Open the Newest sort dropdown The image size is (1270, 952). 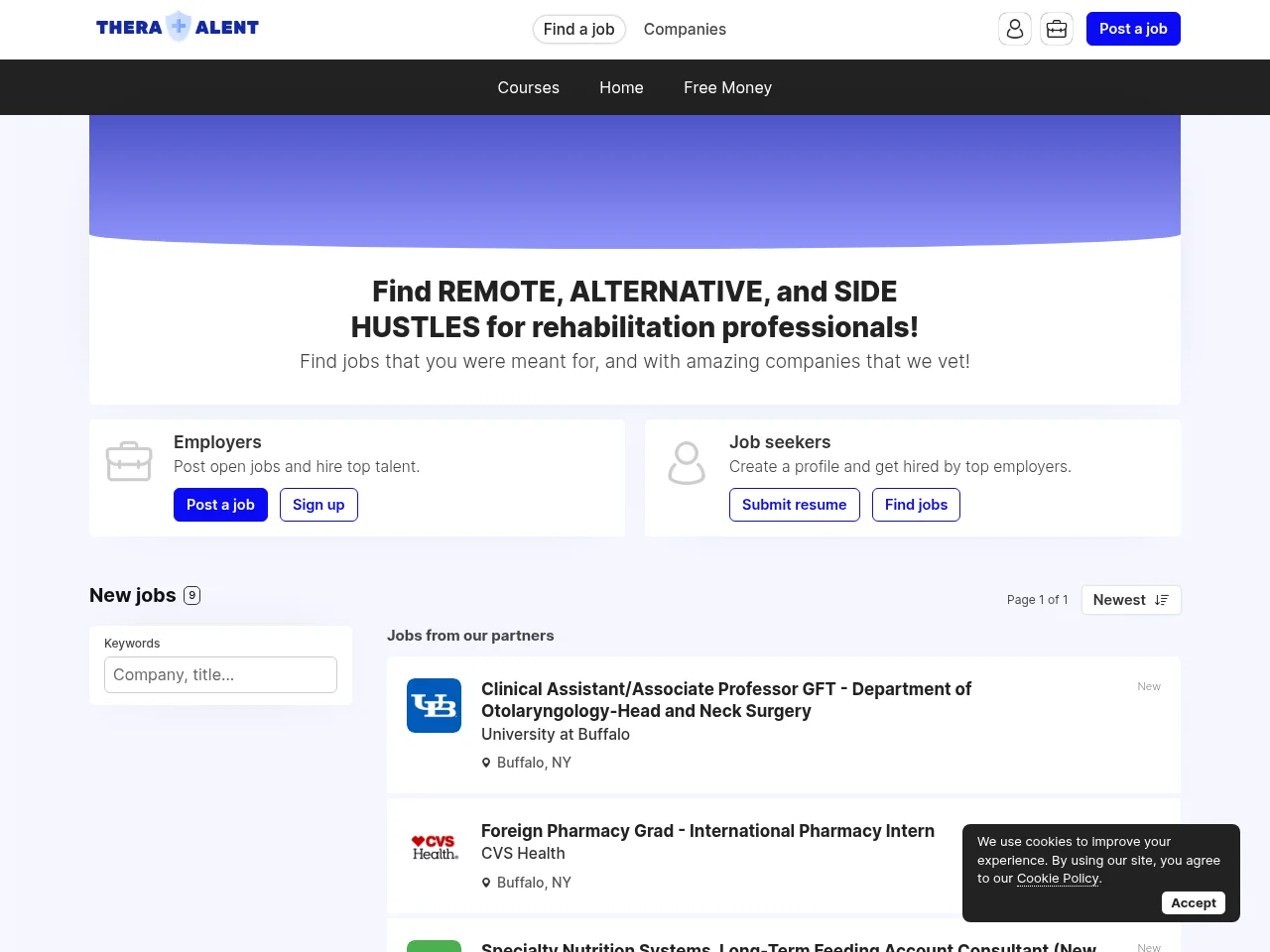[x=1131, y=600]
